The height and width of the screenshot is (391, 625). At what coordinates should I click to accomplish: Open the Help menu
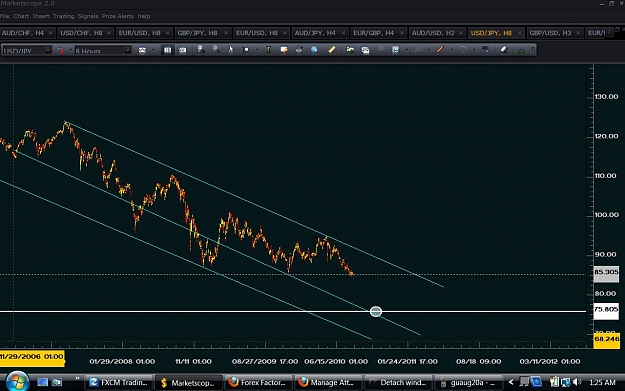143,16
